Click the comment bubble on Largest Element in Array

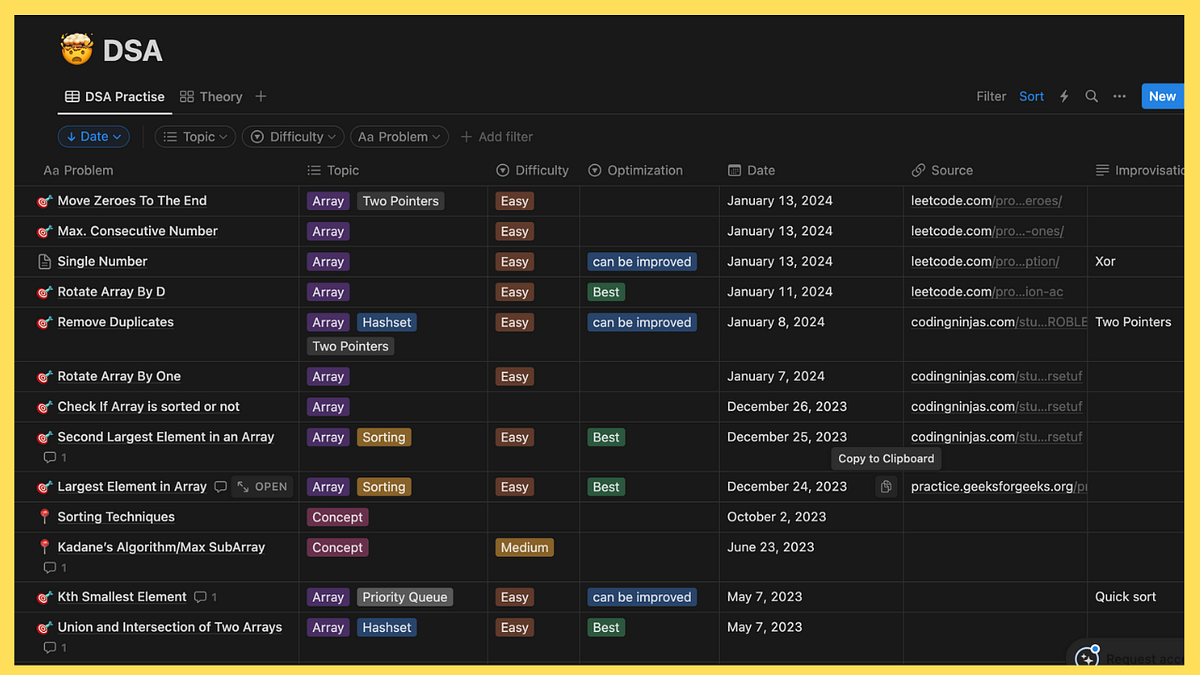coord(220,487)
